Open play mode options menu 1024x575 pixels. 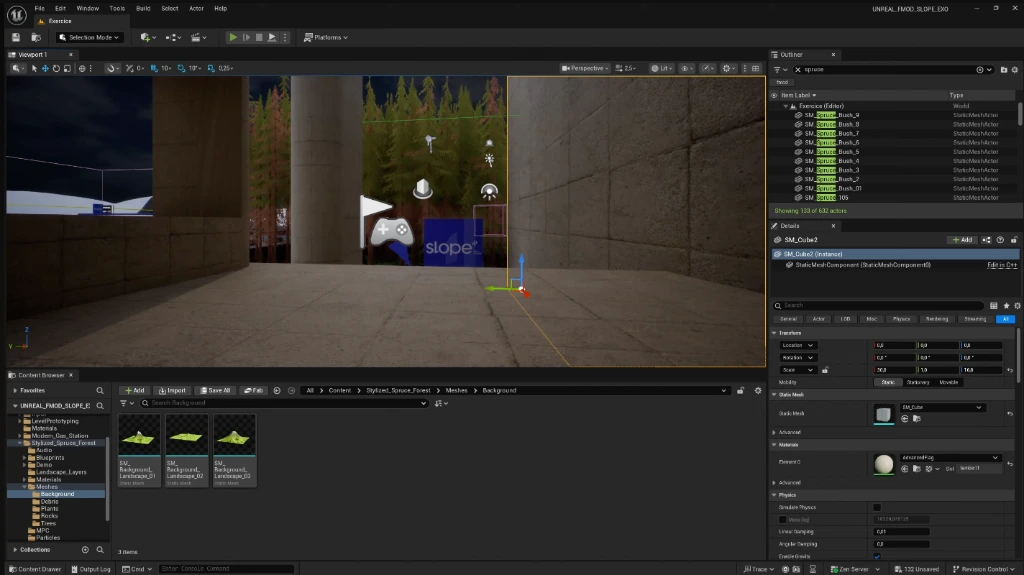[x=285, y=37]
